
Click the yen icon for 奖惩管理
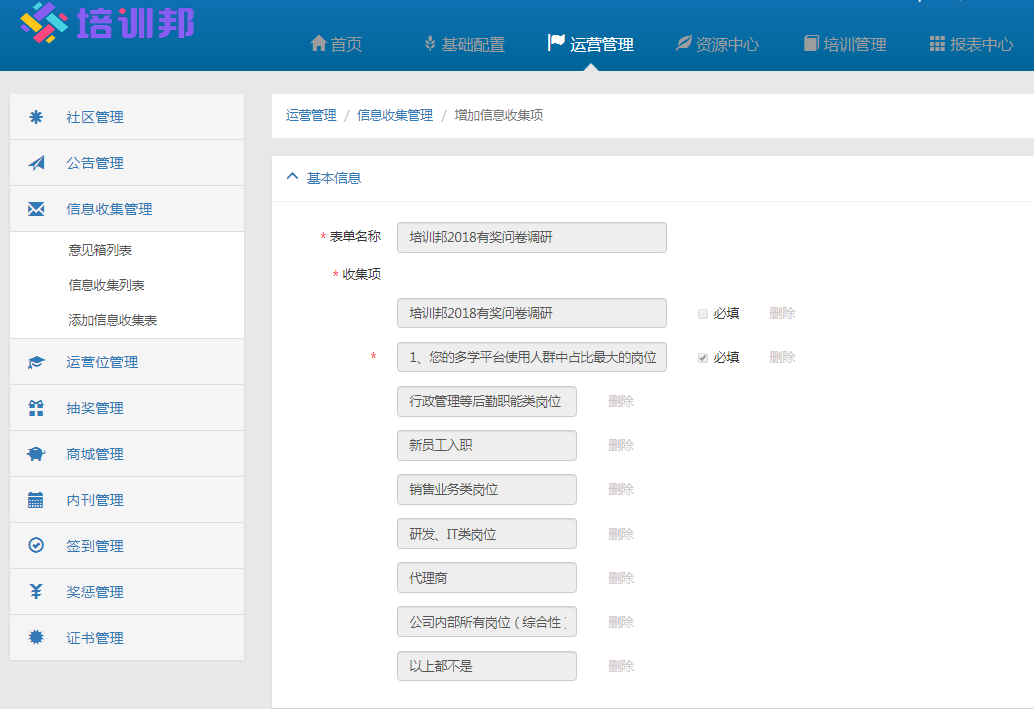tap(36, 592)
